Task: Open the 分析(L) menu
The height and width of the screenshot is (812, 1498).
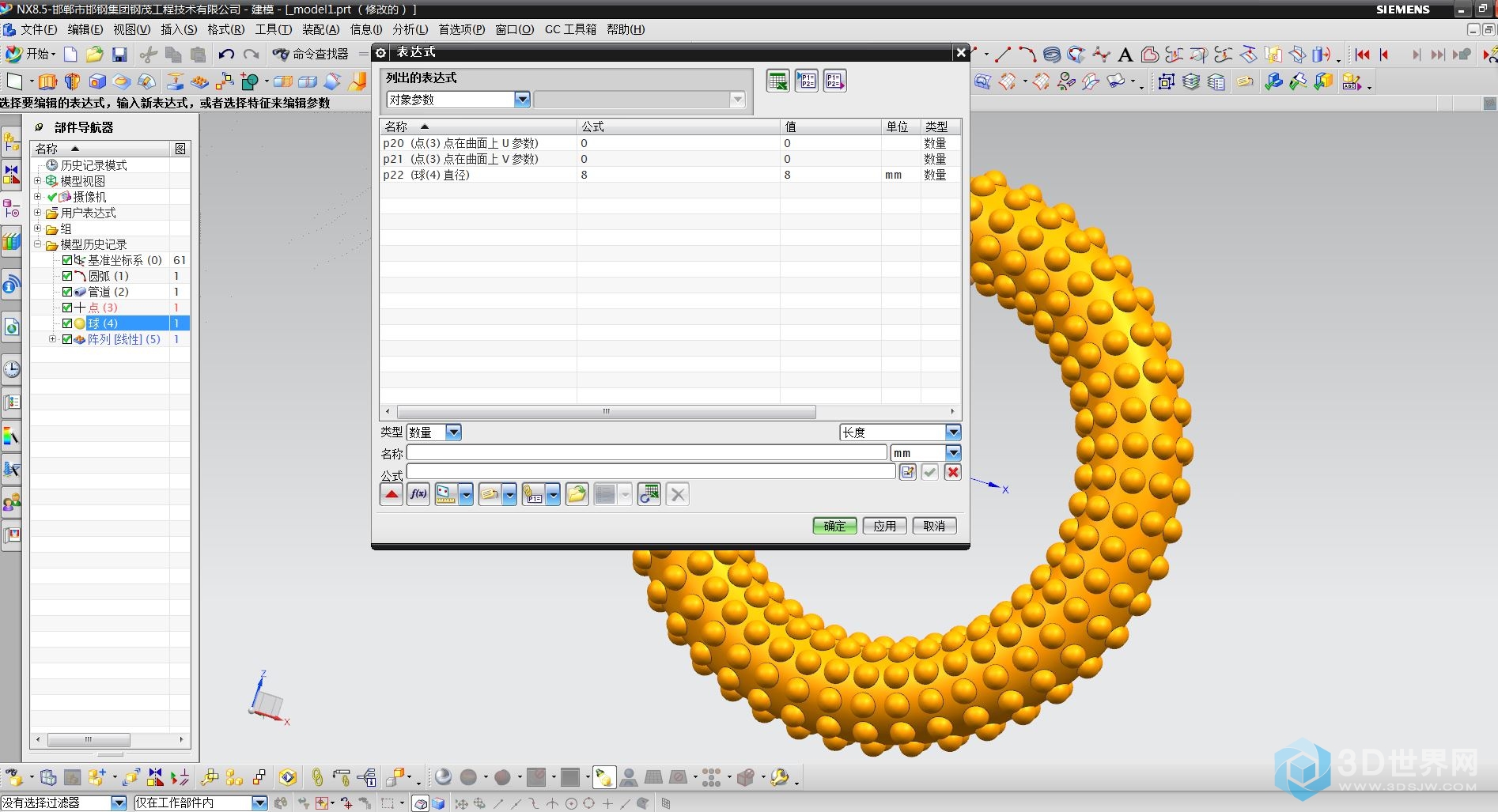Action: 410,30
